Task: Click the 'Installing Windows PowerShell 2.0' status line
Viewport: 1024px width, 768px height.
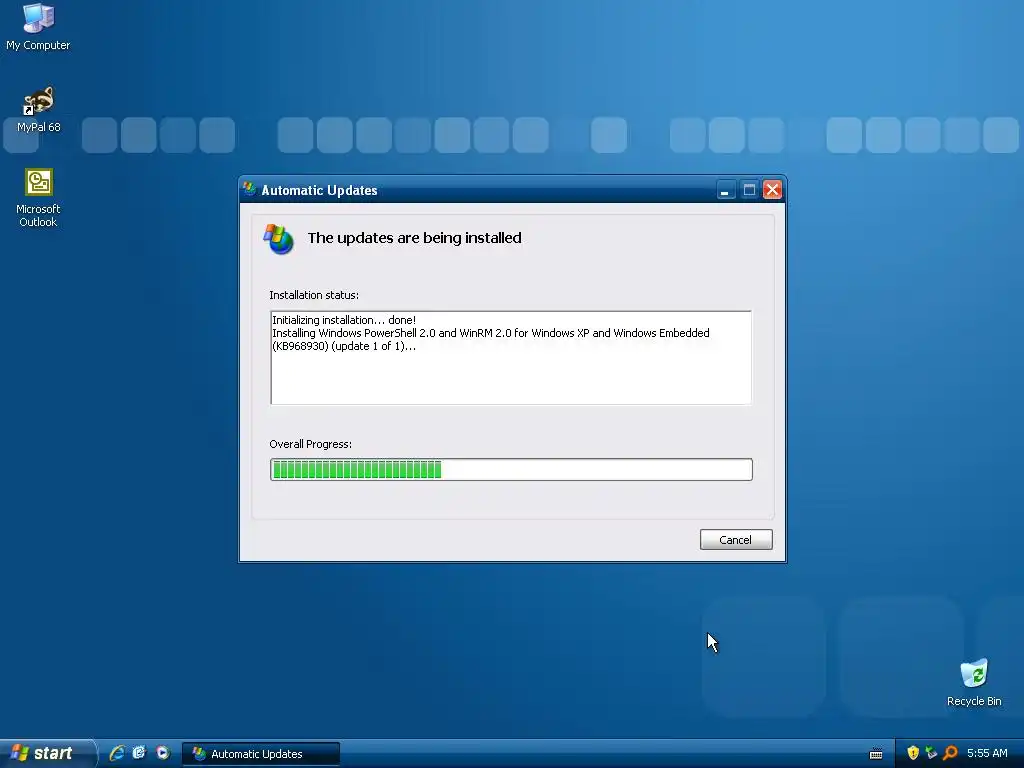Action: (490, 340)
